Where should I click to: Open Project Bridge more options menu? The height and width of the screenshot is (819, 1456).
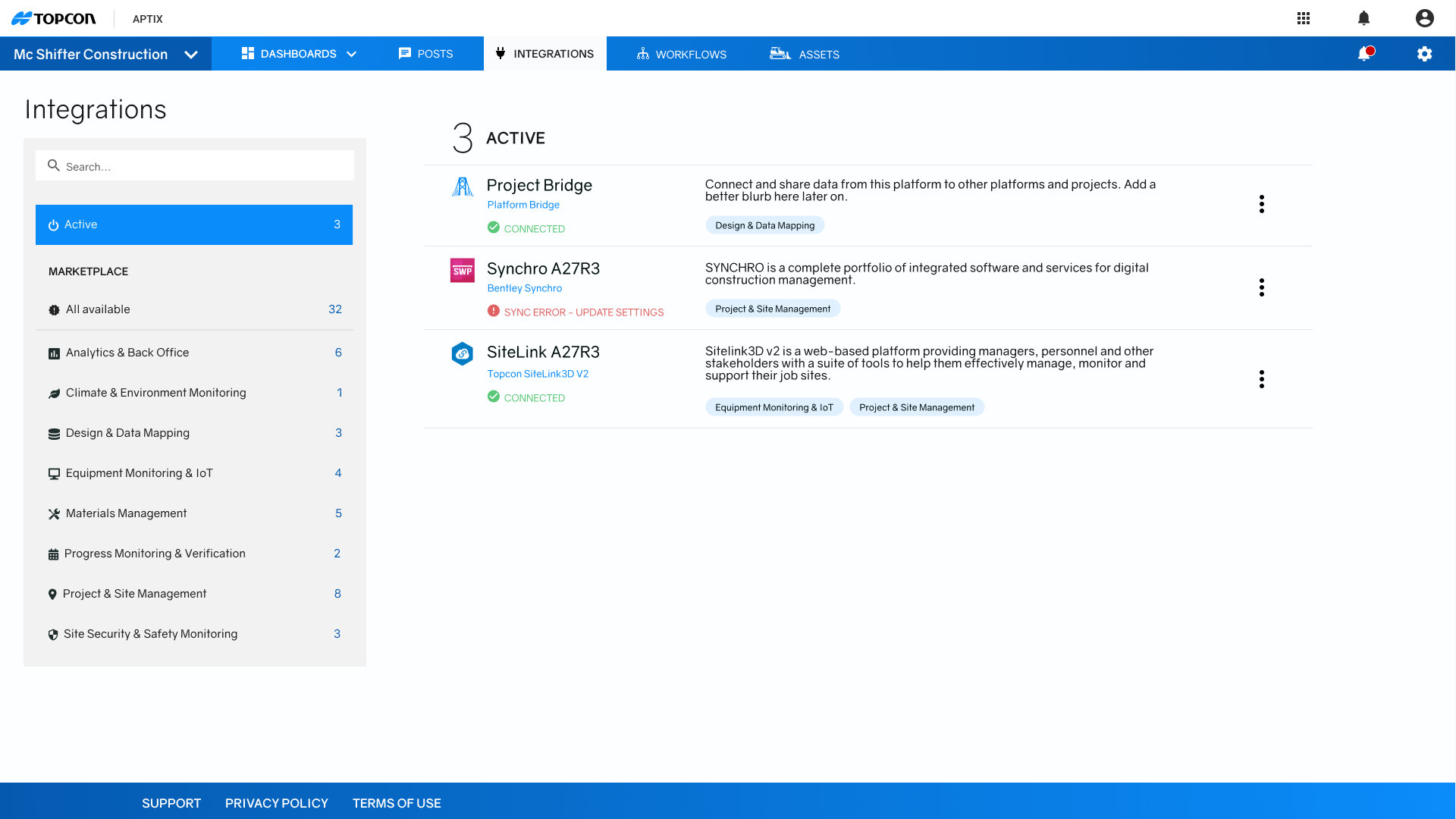[1262, 204]
